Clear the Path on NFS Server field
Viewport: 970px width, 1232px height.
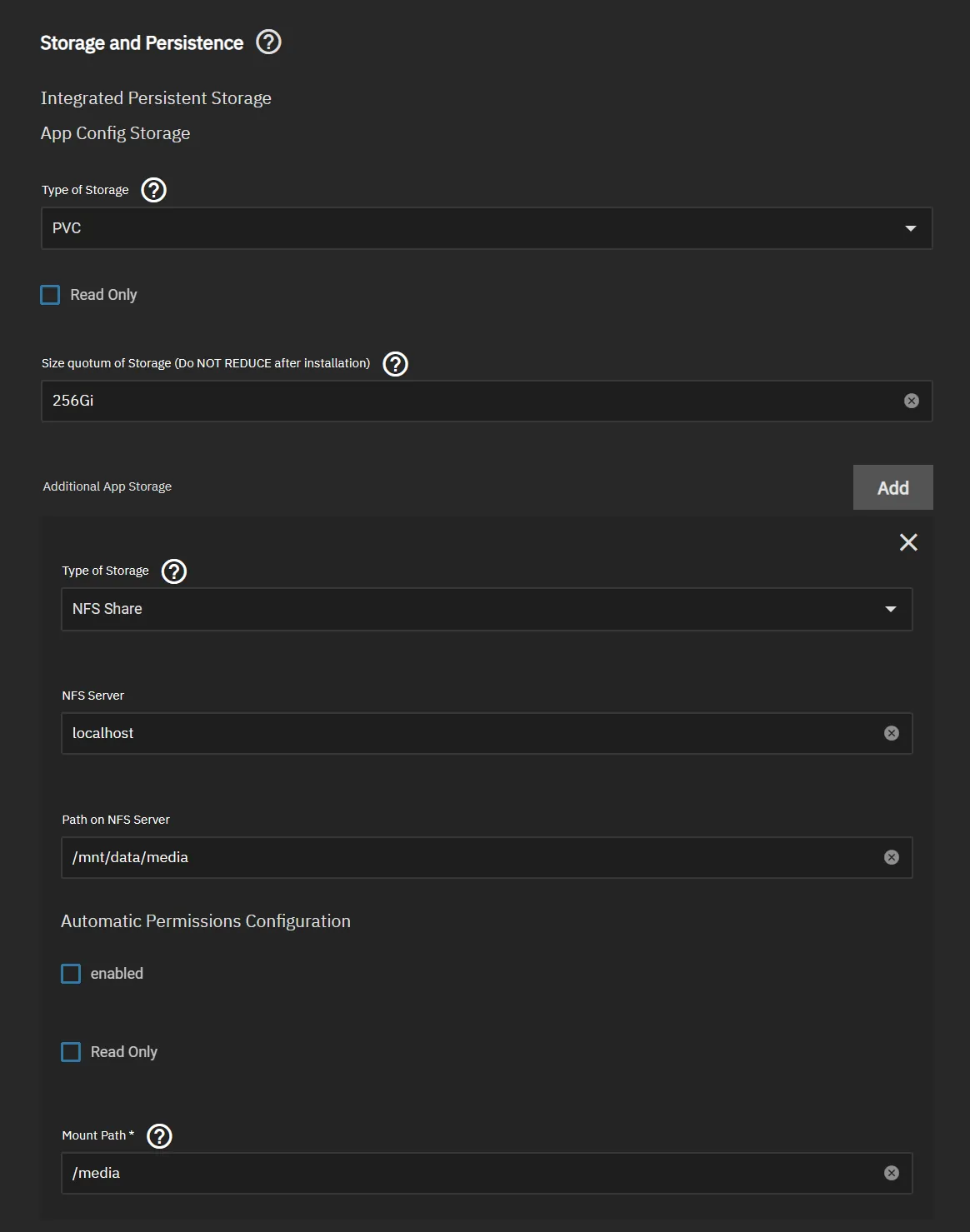pyautogui.click(x=892, y=857)
